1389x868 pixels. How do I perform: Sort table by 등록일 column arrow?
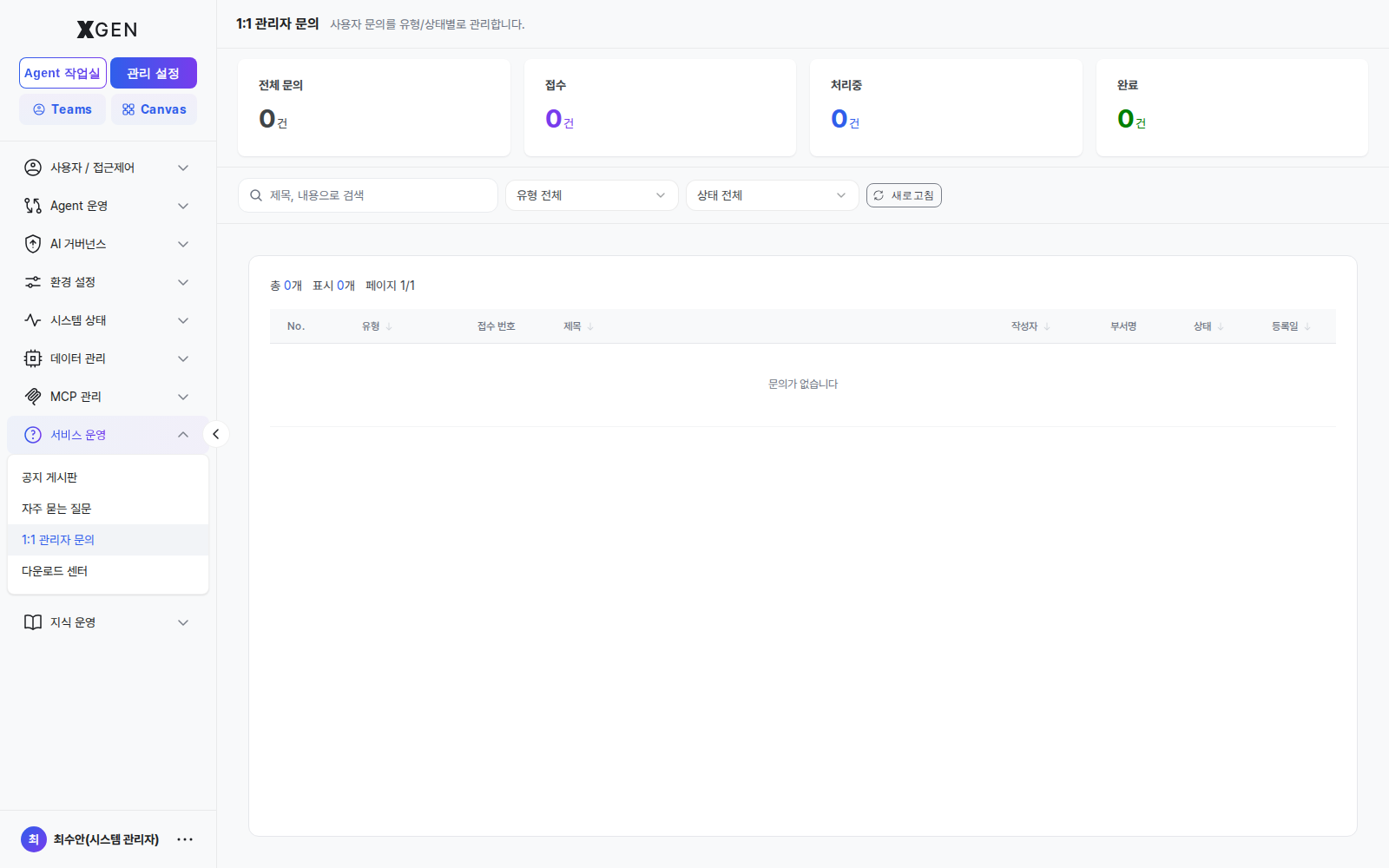[x=1307, y=327]
